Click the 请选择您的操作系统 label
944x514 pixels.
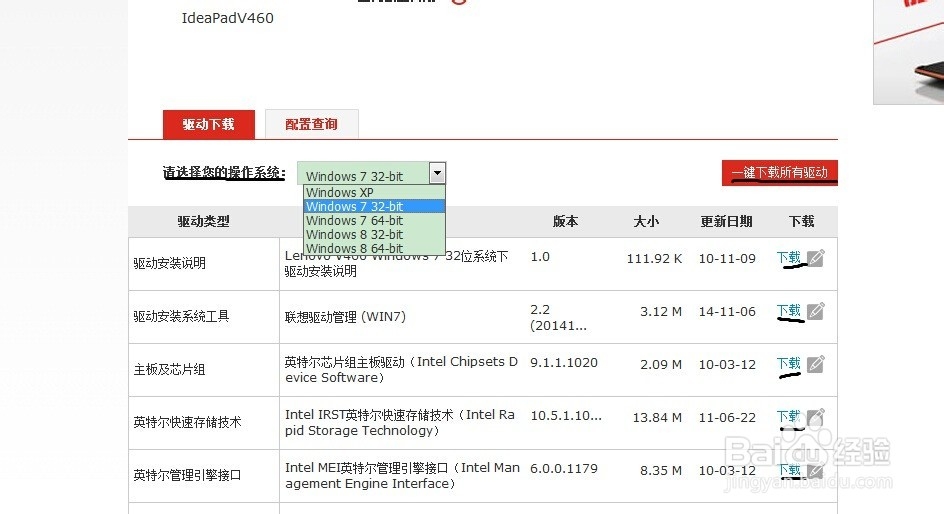[224, 173]
